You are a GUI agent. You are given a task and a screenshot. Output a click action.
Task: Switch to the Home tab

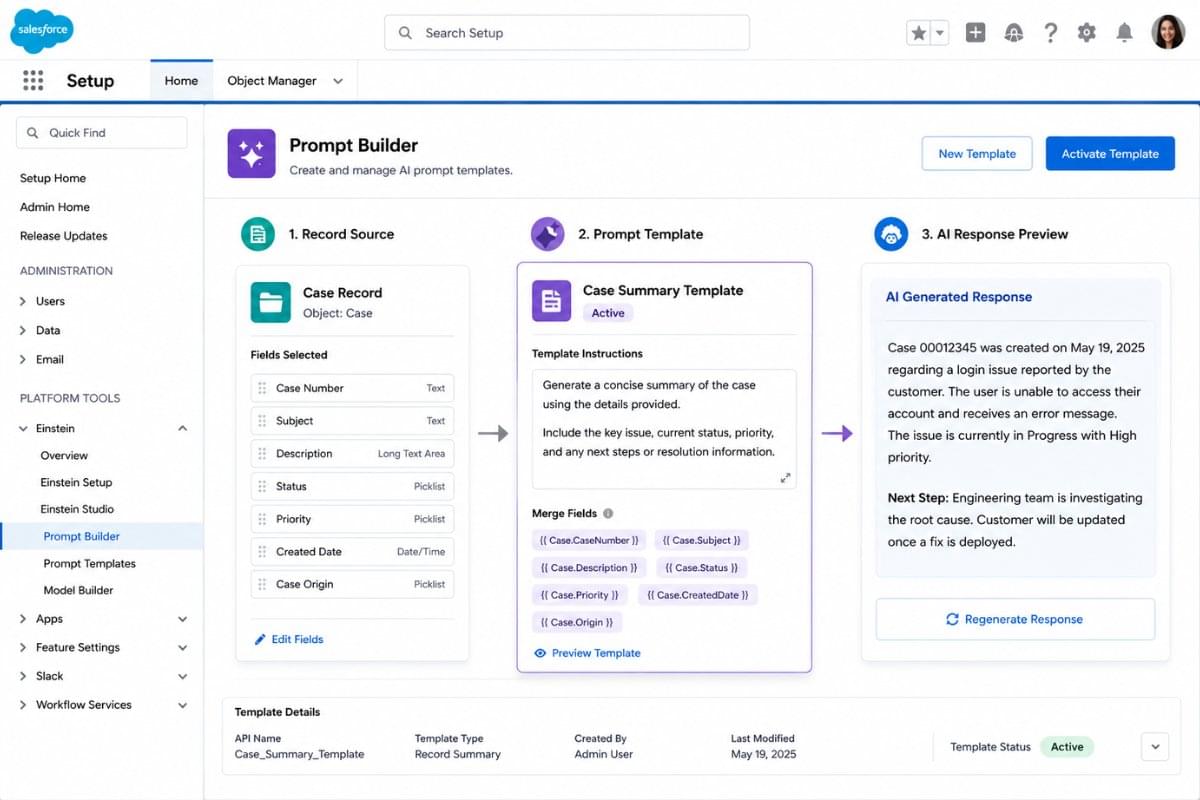click(181, 81)
